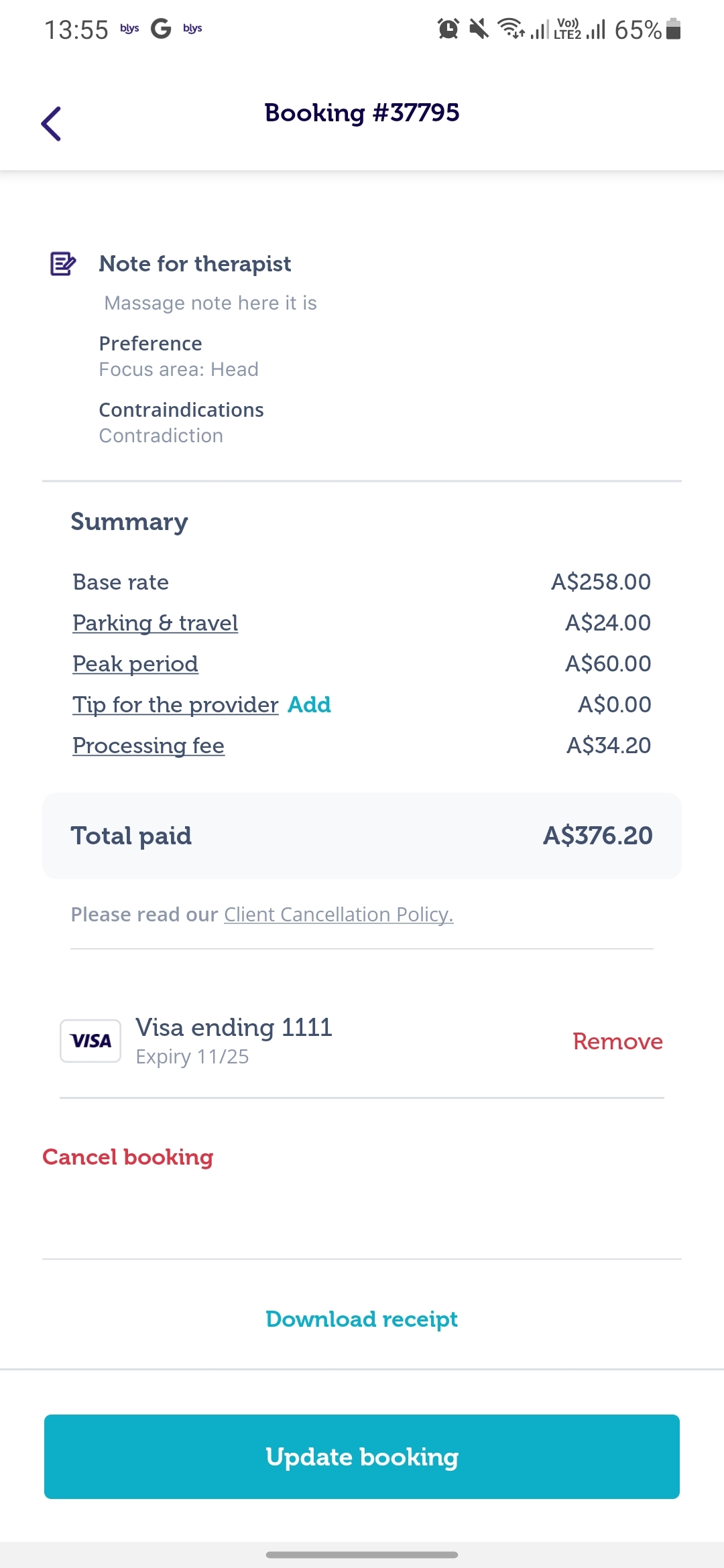Tap the note for therapist edit icon
Screen dimensions: 724x1568
click(63, 264)
